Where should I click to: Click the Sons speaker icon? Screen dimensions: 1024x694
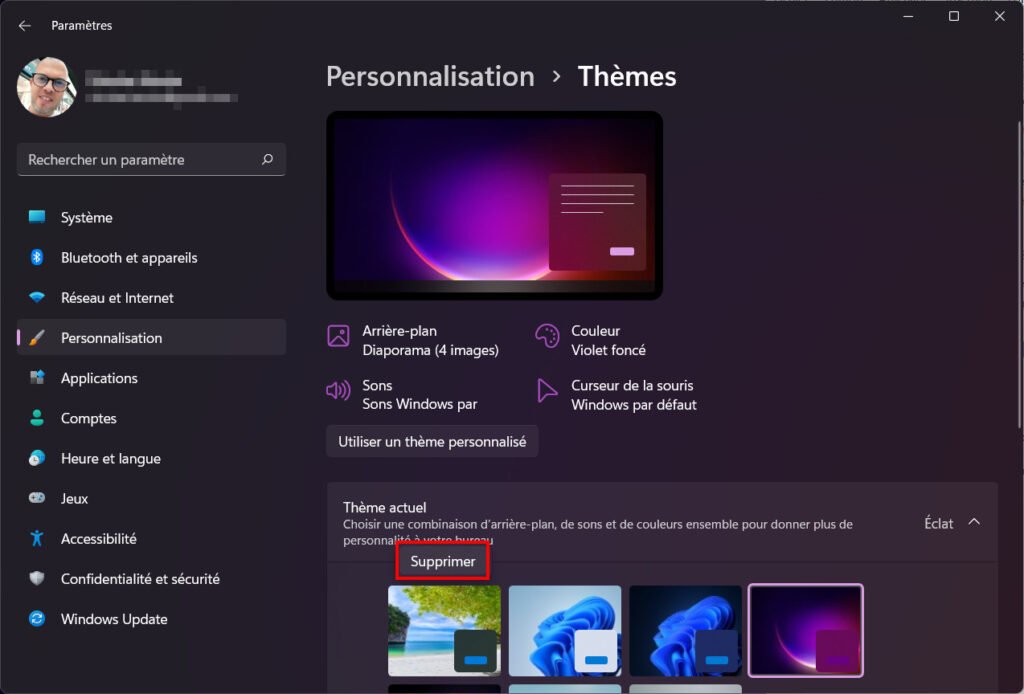click(338, 390)
